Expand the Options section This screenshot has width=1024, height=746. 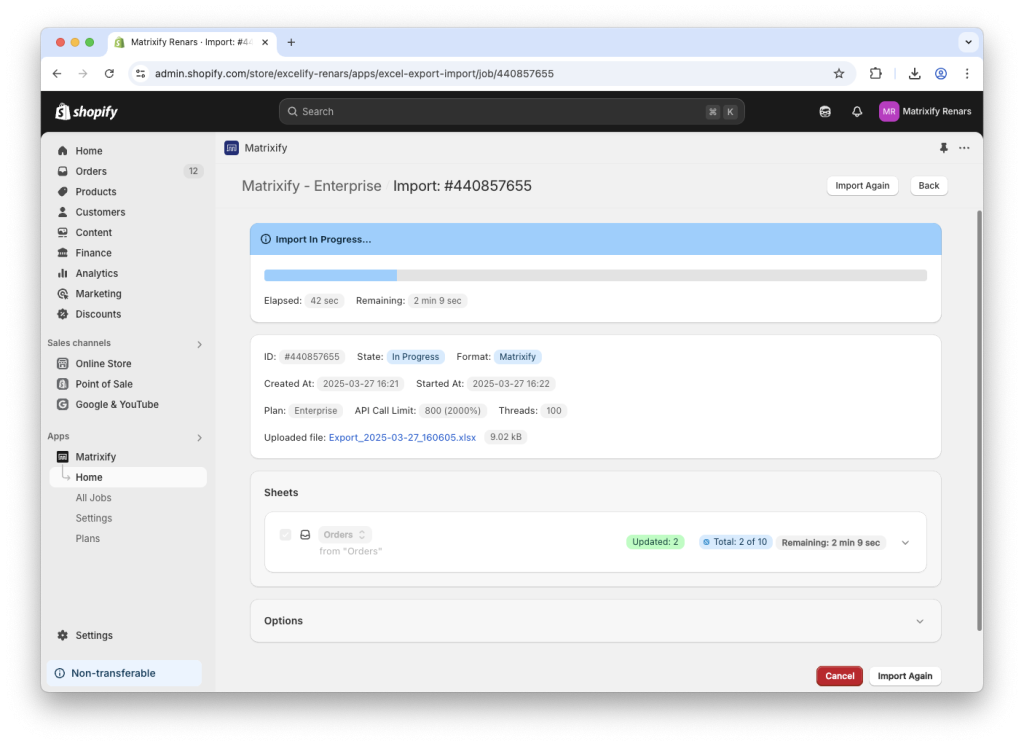(x=919, y=620)
